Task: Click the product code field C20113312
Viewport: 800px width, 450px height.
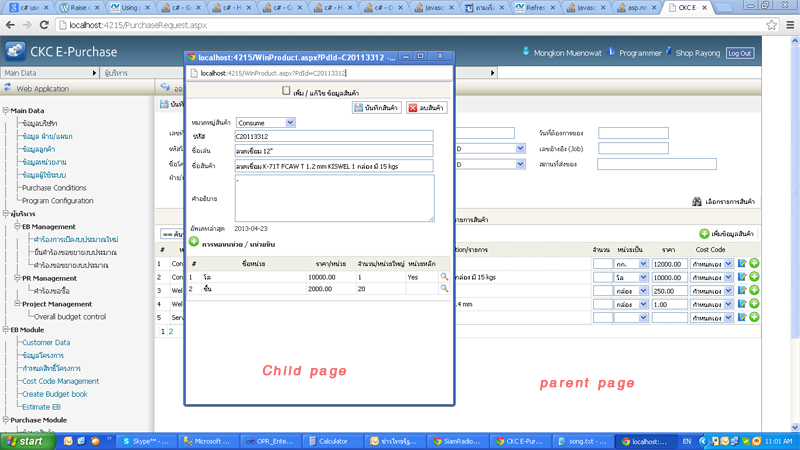Action: coord(334,136)
